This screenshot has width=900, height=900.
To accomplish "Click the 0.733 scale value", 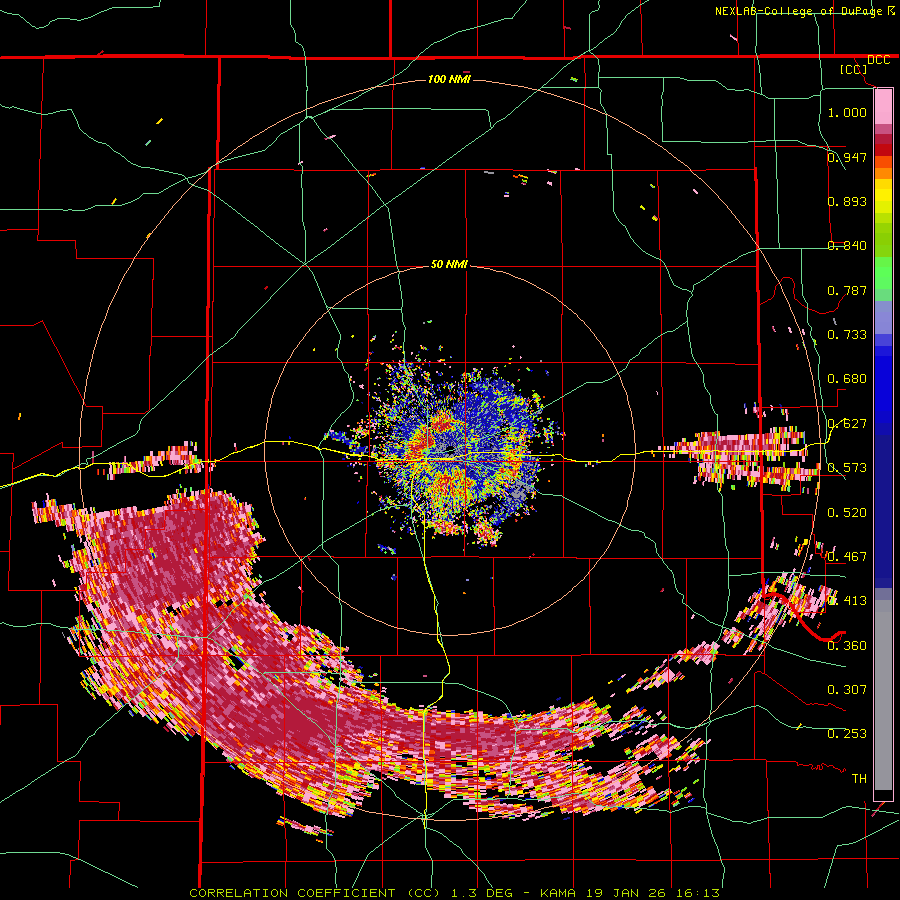I will click(847, 335).
